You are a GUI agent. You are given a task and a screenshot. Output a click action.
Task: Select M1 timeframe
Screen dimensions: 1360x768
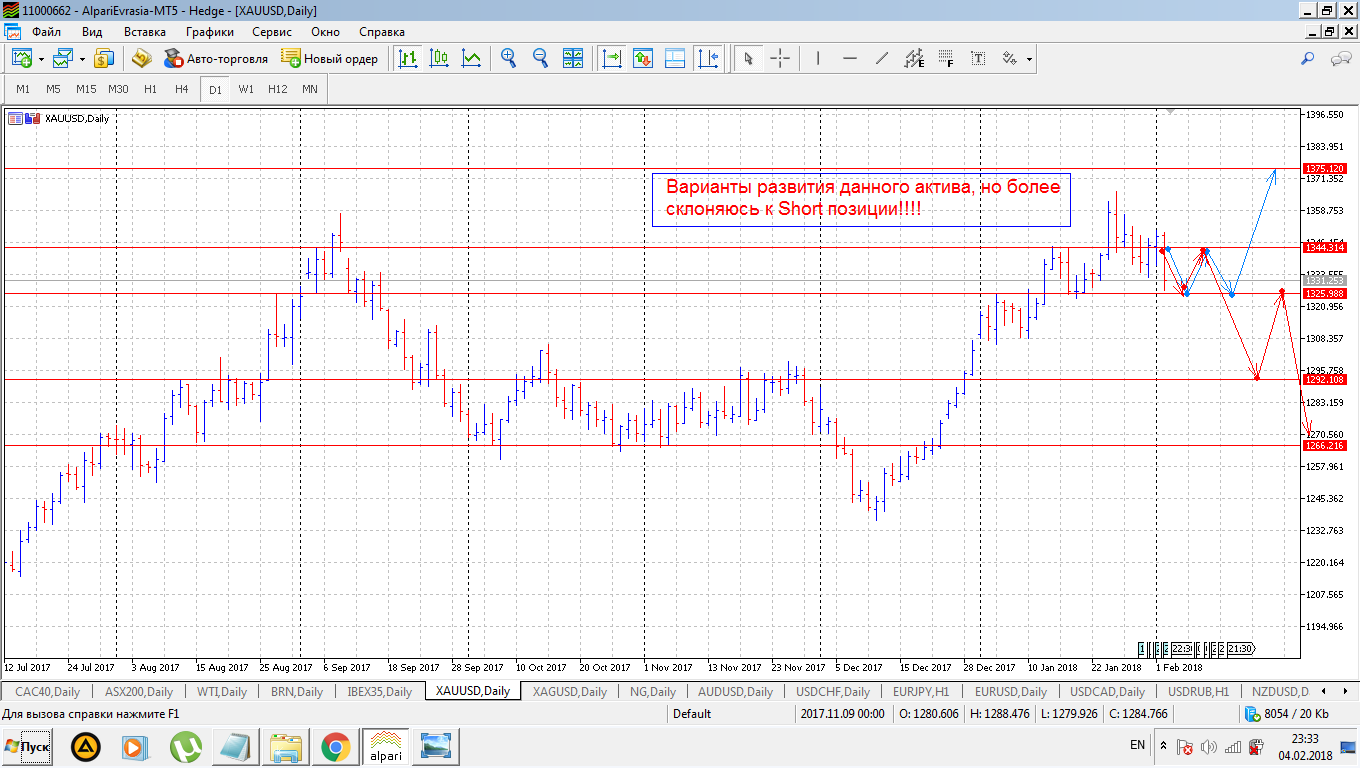pos(23,89)
